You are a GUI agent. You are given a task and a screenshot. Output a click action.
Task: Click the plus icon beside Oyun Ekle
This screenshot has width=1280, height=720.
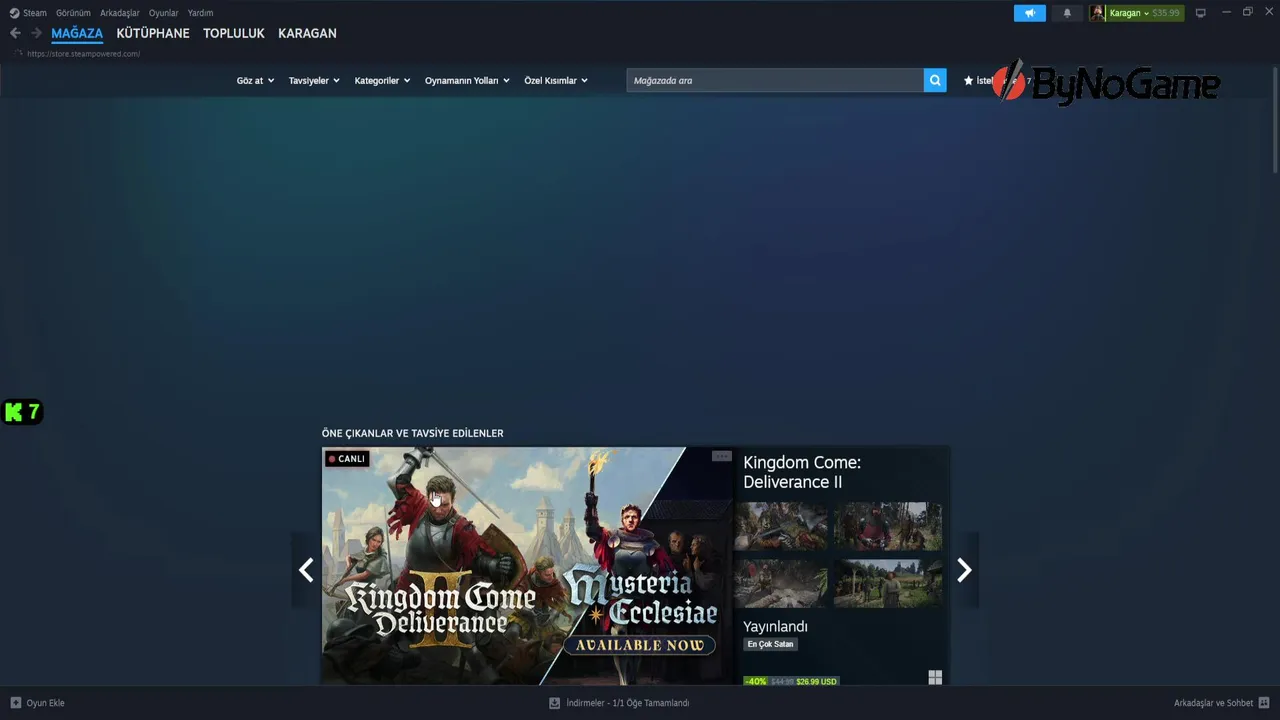(15, 703)
